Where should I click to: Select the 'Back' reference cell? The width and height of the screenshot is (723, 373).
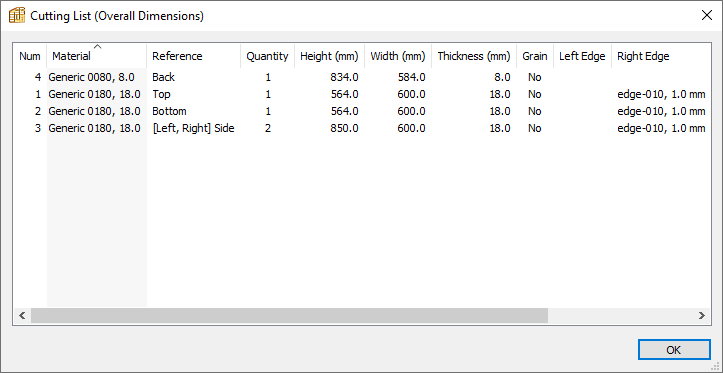164,77
